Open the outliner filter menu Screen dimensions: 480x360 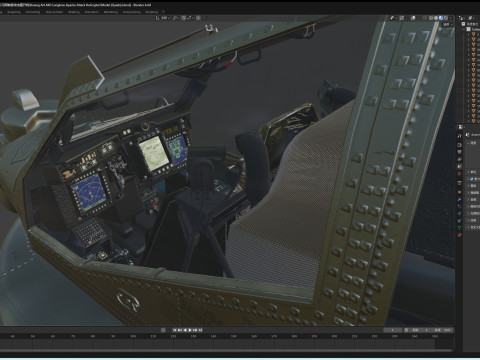coord(471,18)
